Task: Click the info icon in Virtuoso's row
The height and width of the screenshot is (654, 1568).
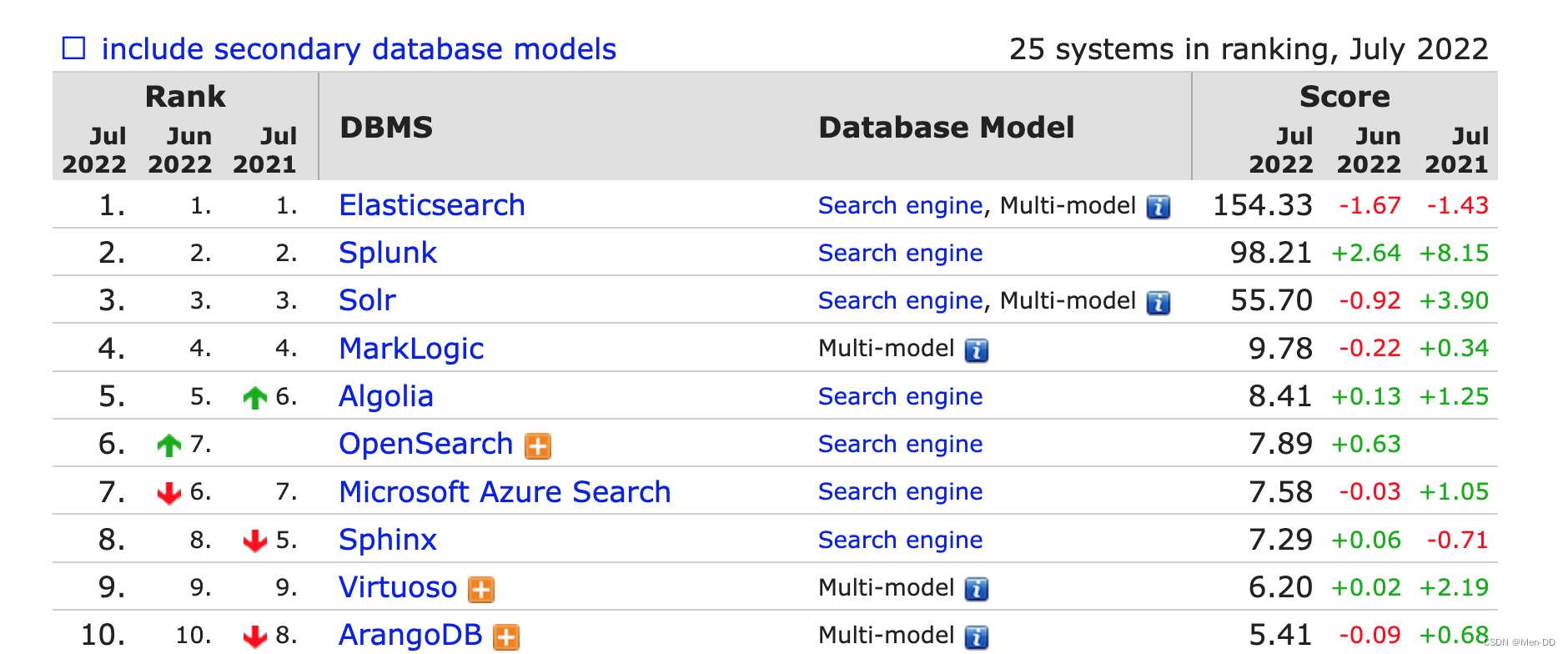Action: click(x=976, y=590)
